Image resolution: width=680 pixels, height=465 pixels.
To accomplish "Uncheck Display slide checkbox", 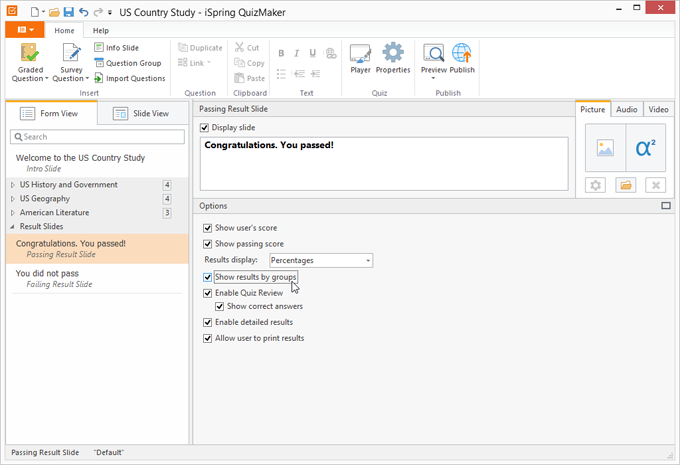I will click(x=204, y=128).
